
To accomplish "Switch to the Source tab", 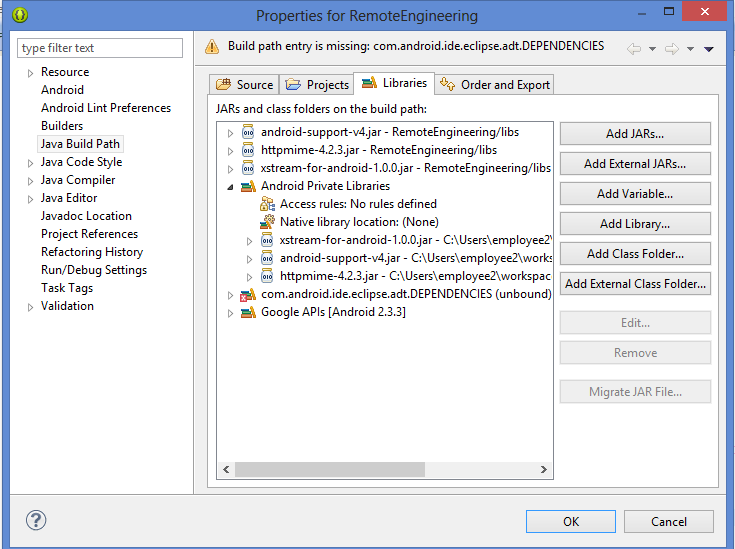I will [x=244, y=84].
